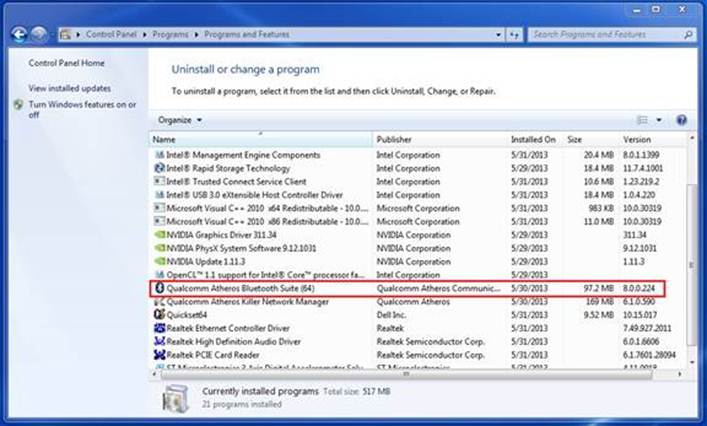
Task: Click the search magnifier icon
Action: click(x=688, y=35)
